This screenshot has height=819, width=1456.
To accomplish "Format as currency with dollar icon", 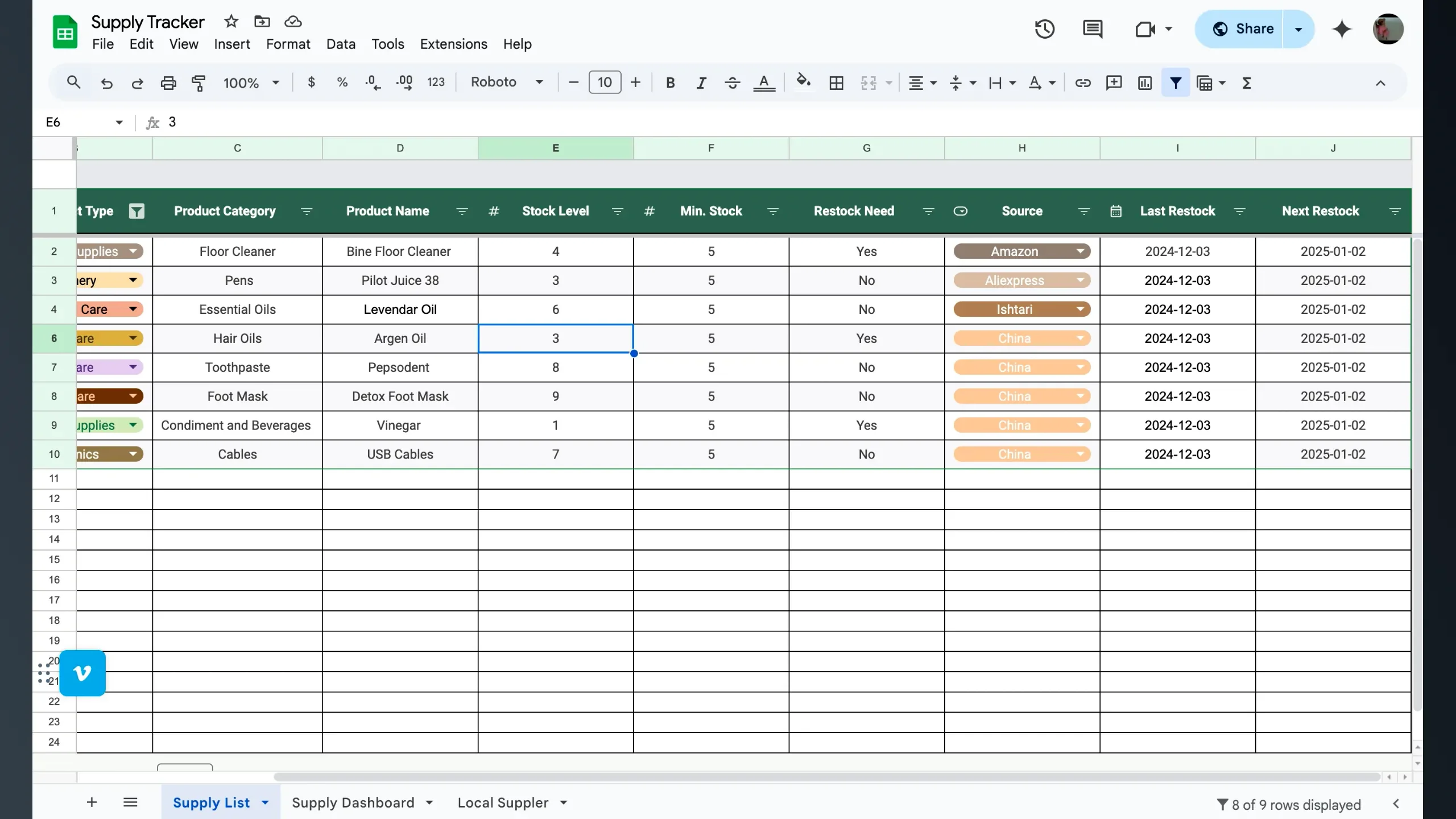I will click(311, 82).
